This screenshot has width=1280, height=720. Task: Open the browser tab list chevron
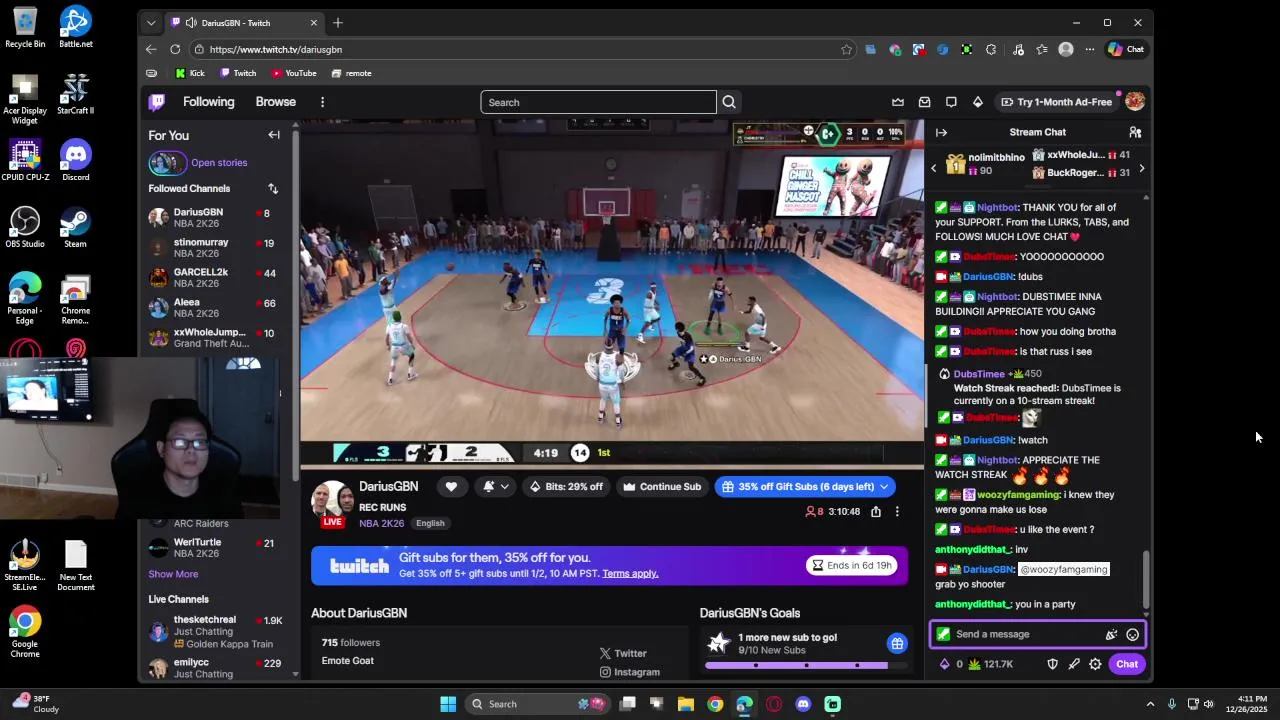pos(151,22)
